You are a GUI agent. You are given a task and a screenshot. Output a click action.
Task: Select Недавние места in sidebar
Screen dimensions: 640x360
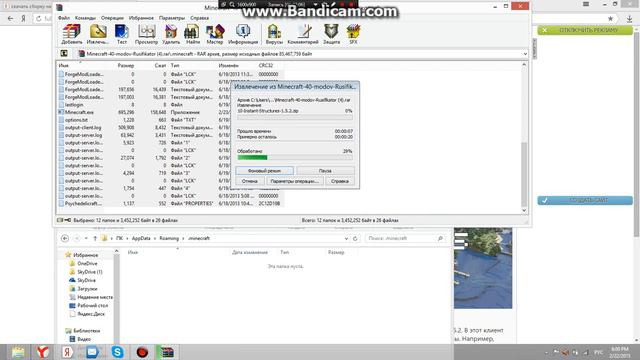point(95,297)
